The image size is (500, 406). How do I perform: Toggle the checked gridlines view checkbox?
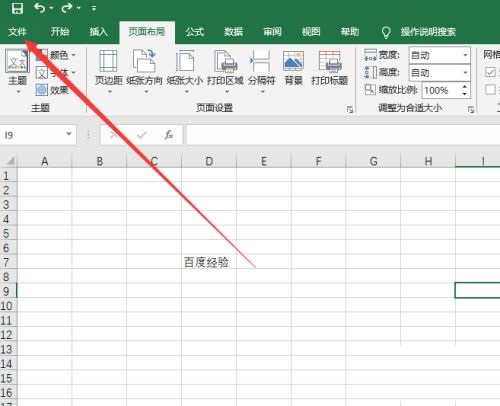490,72
